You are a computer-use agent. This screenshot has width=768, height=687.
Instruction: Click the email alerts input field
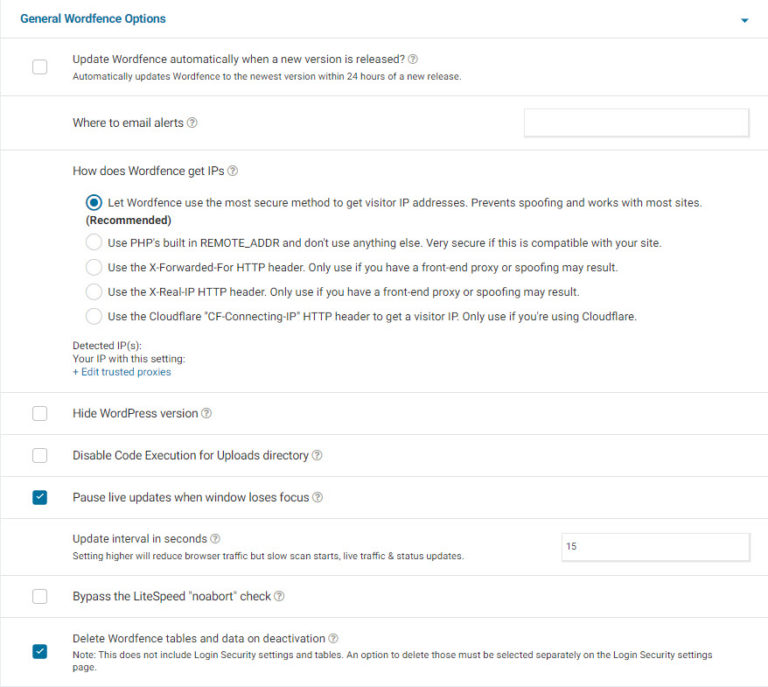[x=636, y=123]
